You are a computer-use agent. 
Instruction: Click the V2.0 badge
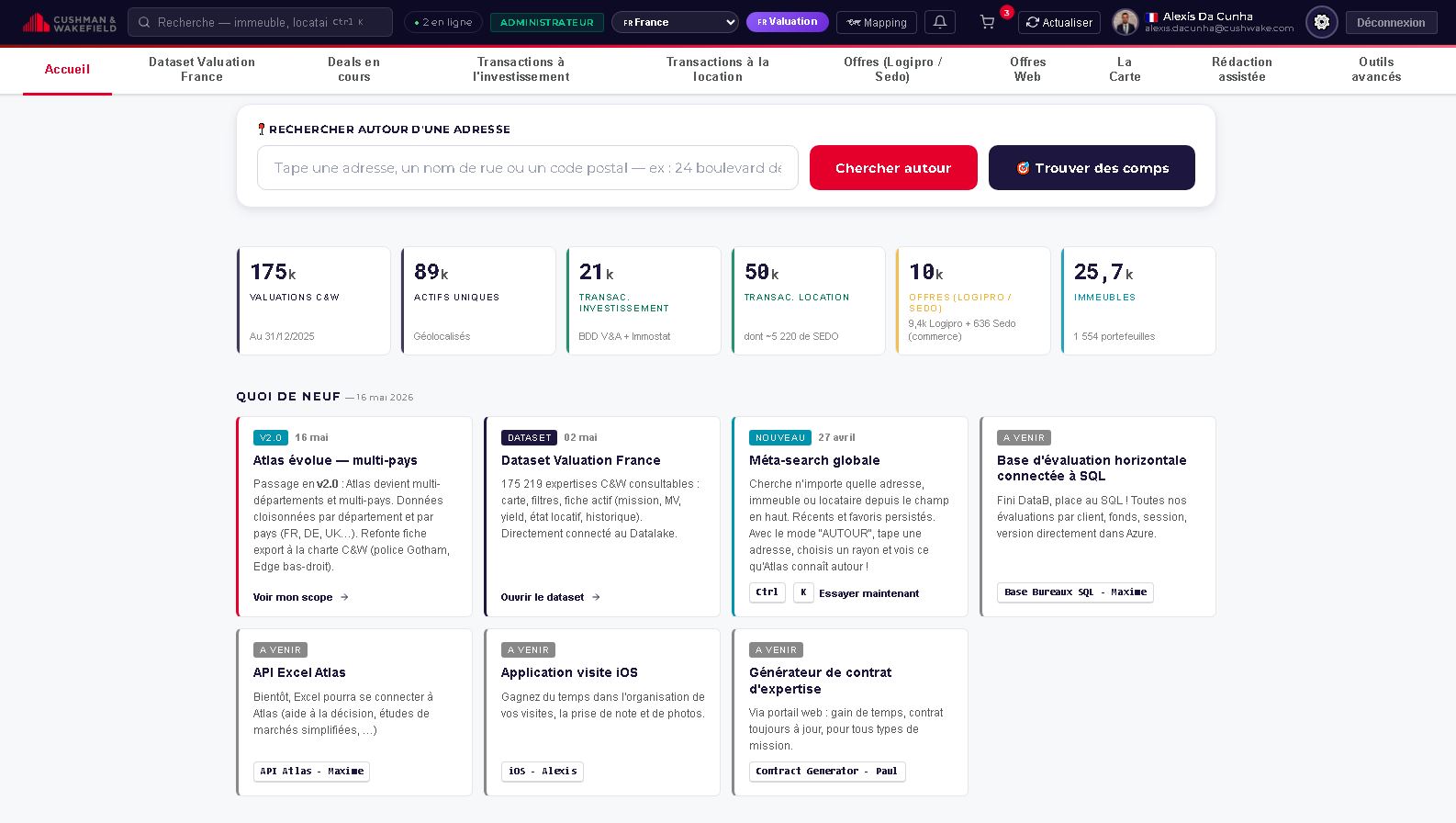[x=271, y=438]
